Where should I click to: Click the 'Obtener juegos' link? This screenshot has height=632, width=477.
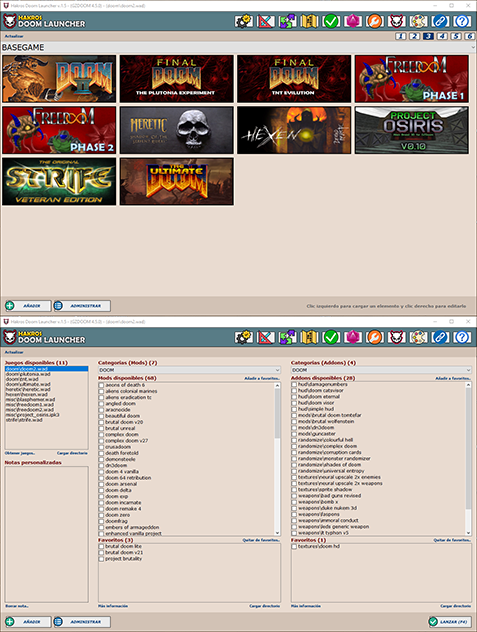coord(20,453)
